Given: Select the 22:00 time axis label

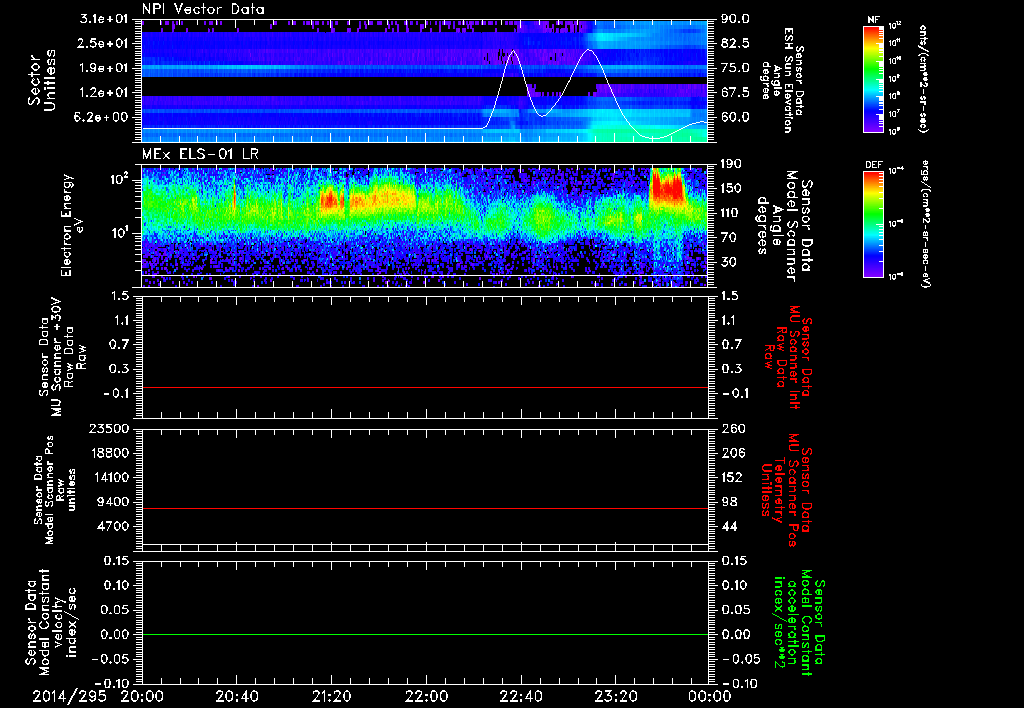Looking at the screenshot, I should tap(427, 695).
